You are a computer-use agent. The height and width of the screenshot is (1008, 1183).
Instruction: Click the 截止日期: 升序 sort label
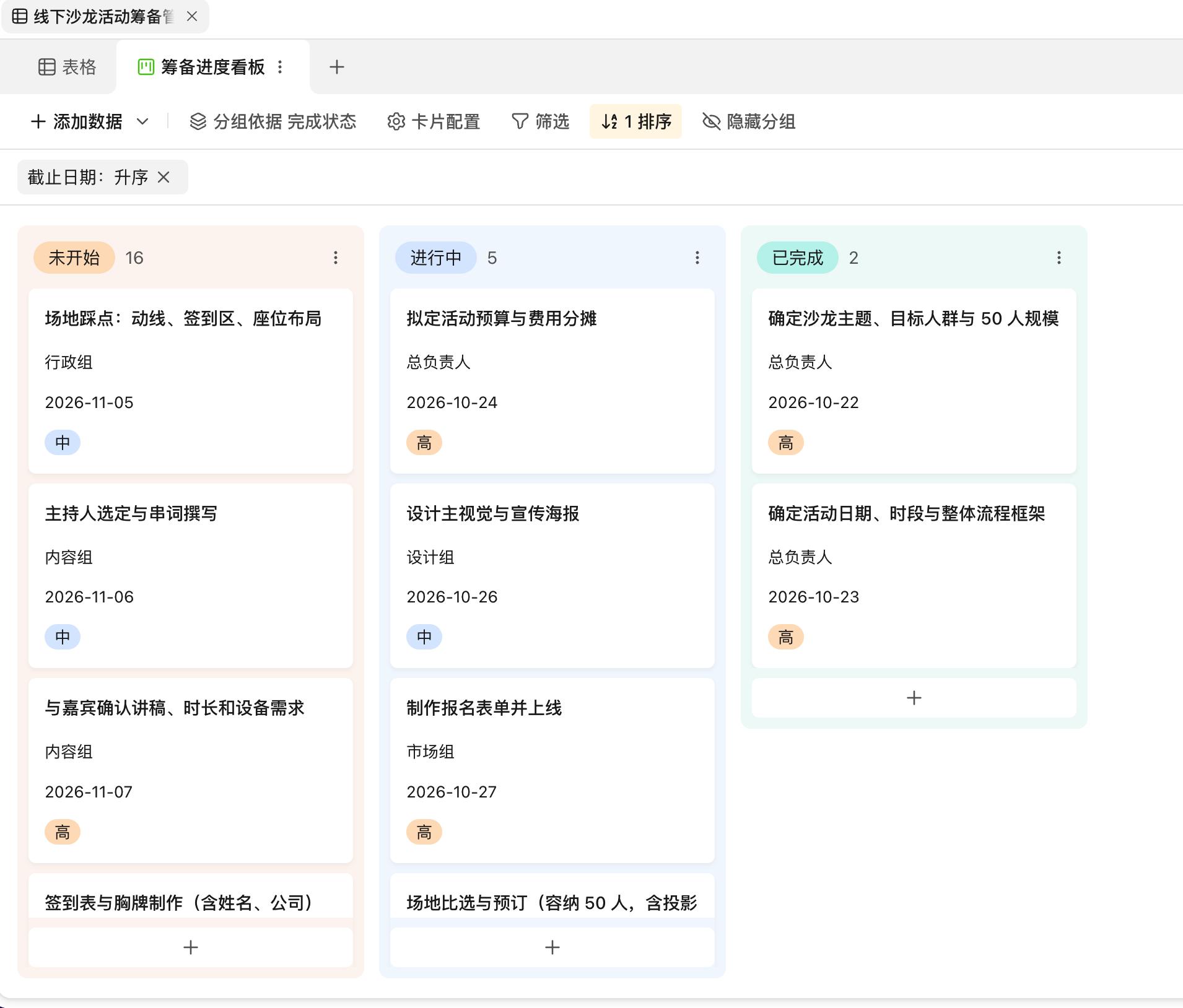click(88, 178)
